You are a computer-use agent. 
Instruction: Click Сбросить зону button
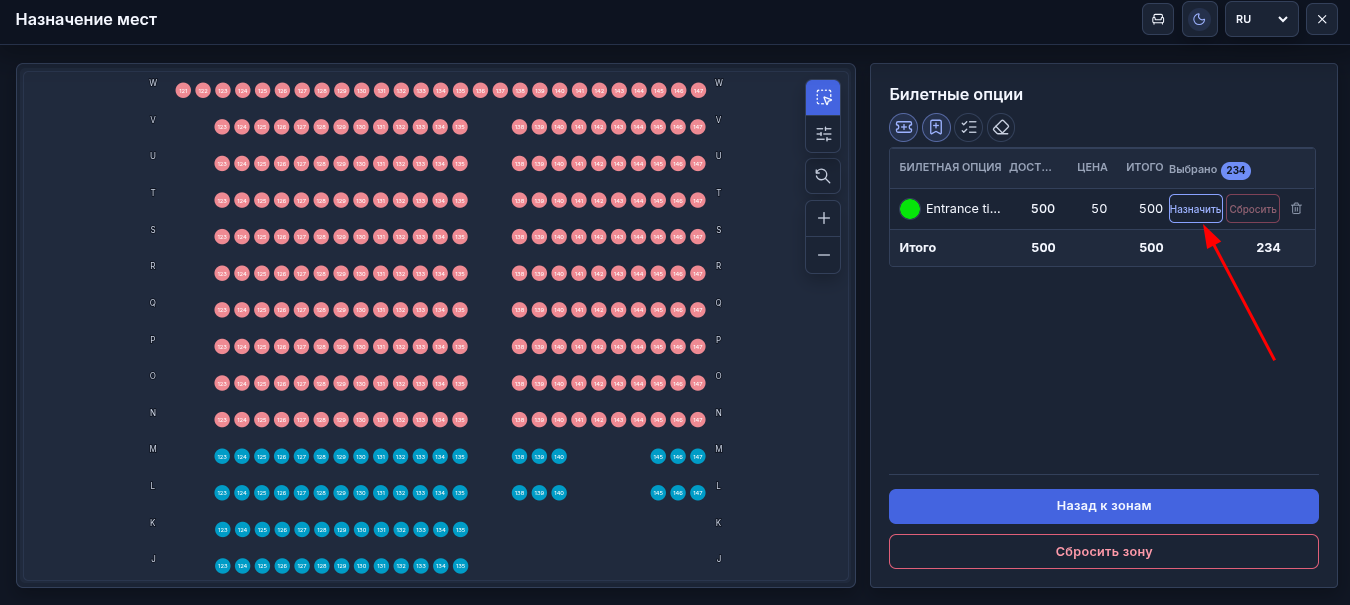(x=1104, y=551)
